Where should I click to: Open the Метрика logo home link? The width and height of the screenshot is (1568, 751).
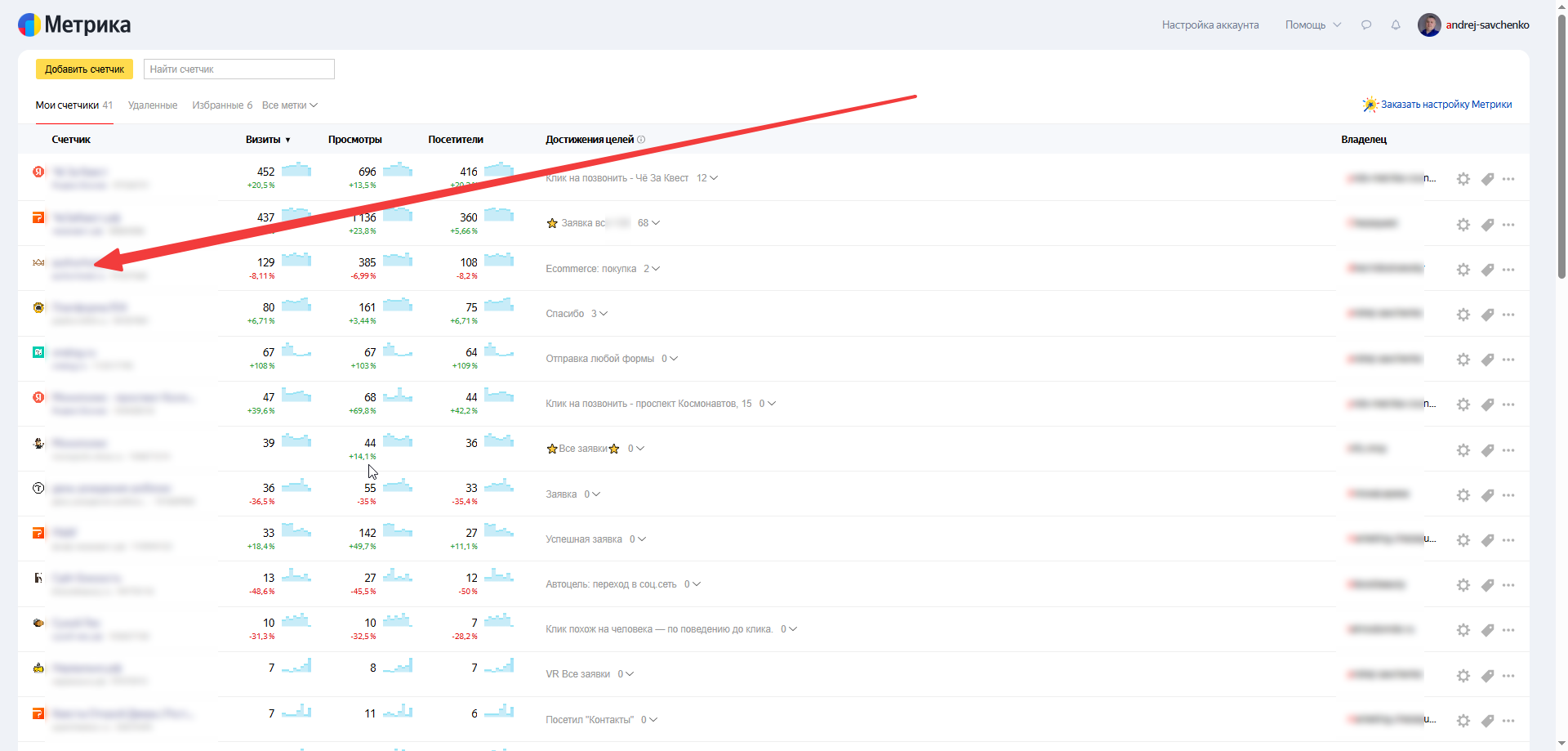(x=74, y=25)
